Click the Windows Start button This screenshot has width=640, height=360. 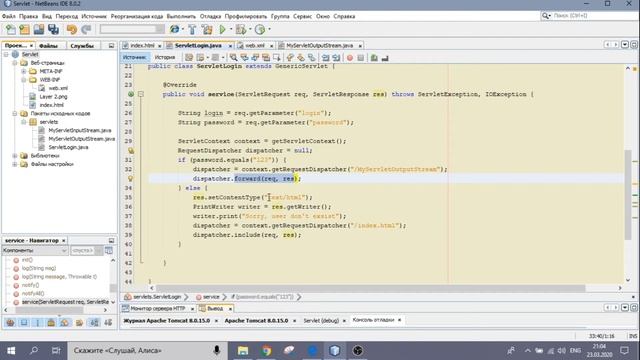(11, 351)
